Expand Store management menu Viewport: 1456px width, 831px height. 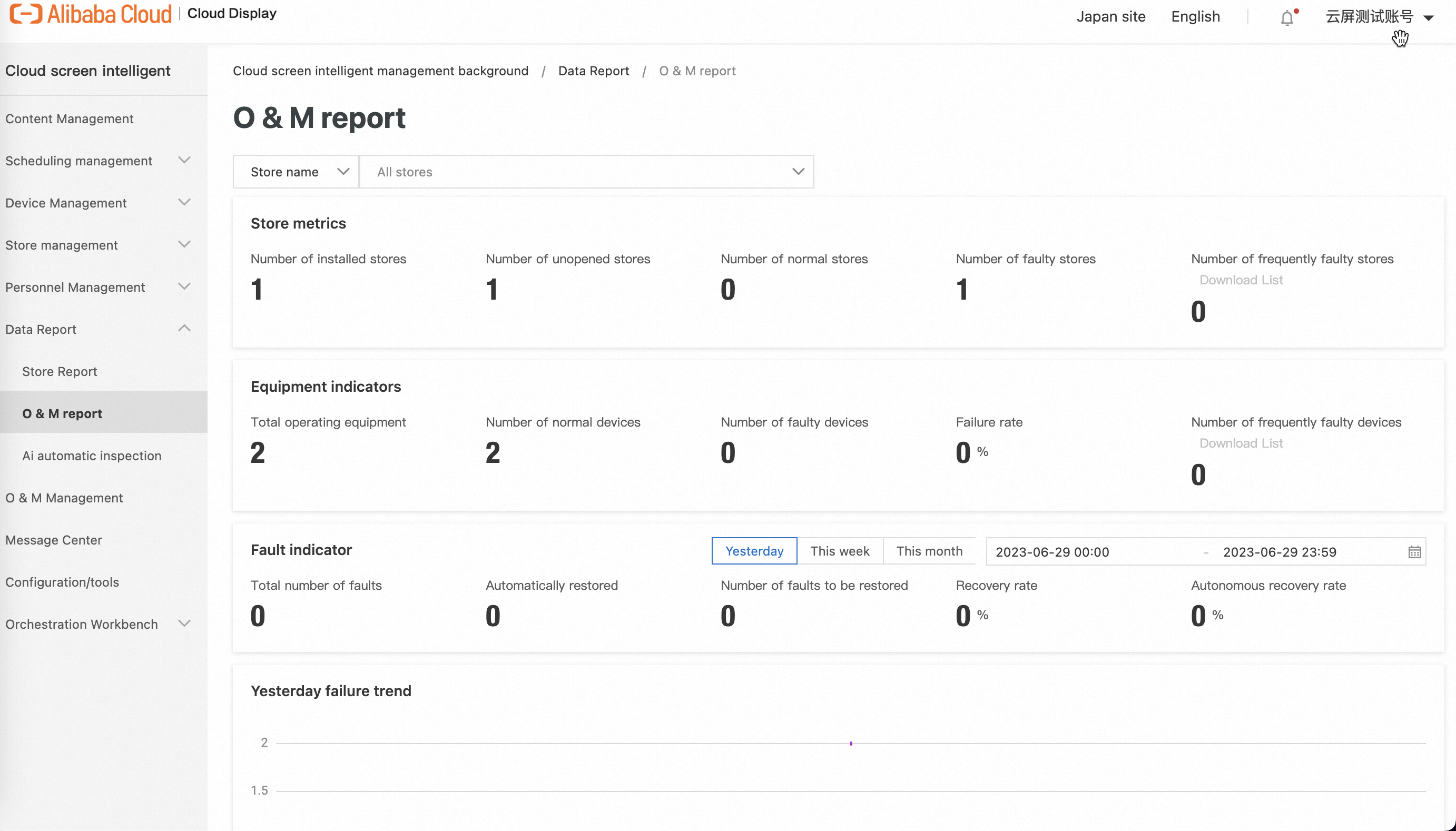click(x=184, y=245)
